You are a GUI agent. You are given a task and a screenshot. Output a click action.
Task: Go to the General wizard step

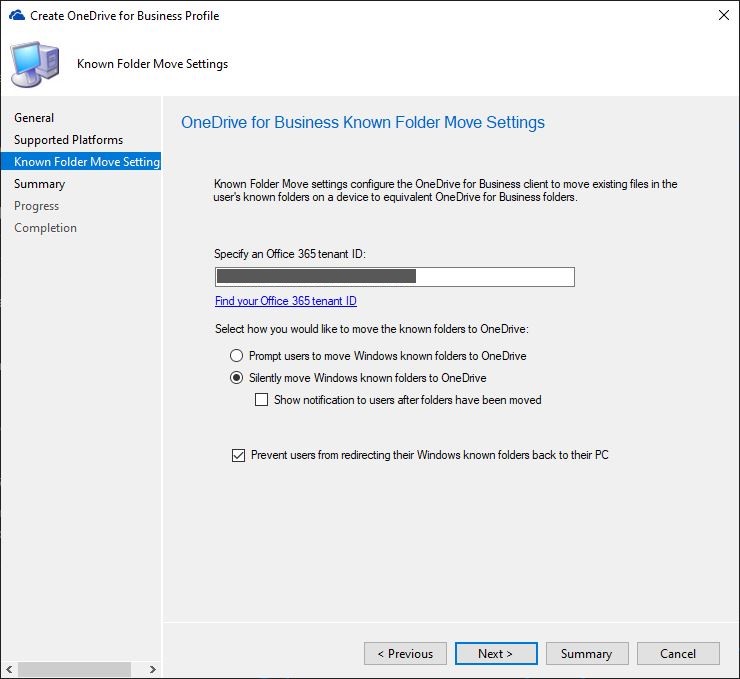click(x=34, y=117)
